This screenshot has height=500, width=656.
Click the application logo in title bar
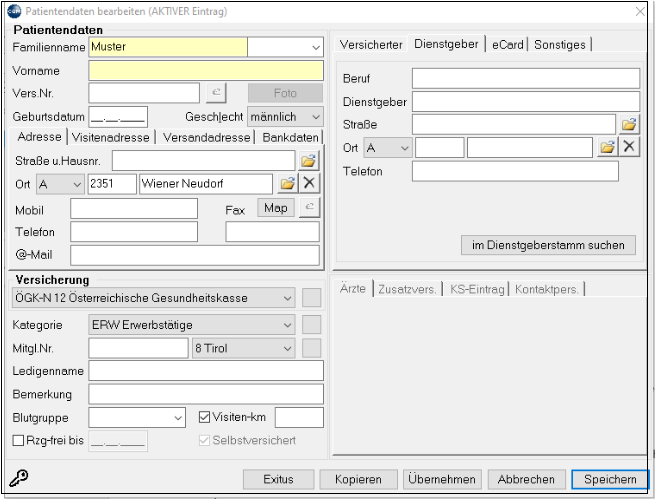(14, 11)
